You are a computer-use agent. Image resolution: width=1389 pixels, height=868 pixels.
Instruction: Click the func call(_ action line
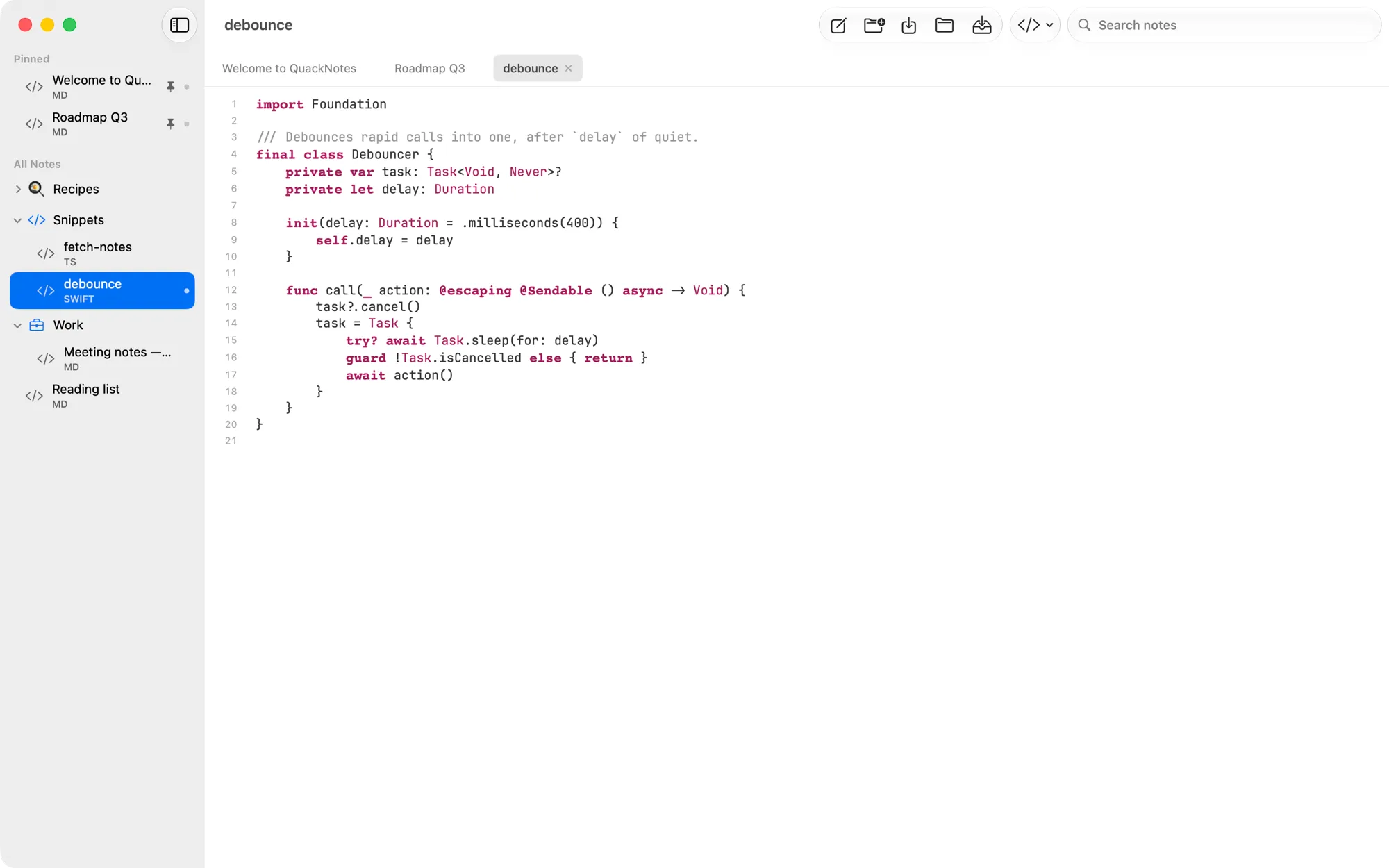pos(515,290)
